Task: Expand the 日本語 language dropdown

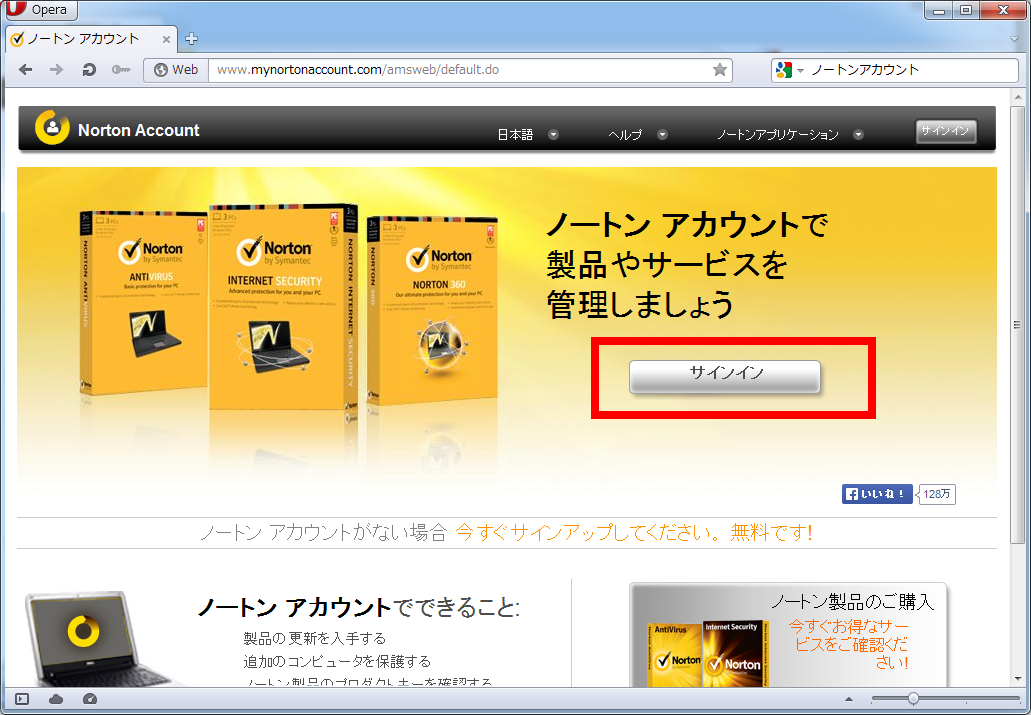Action: [527, 135]
